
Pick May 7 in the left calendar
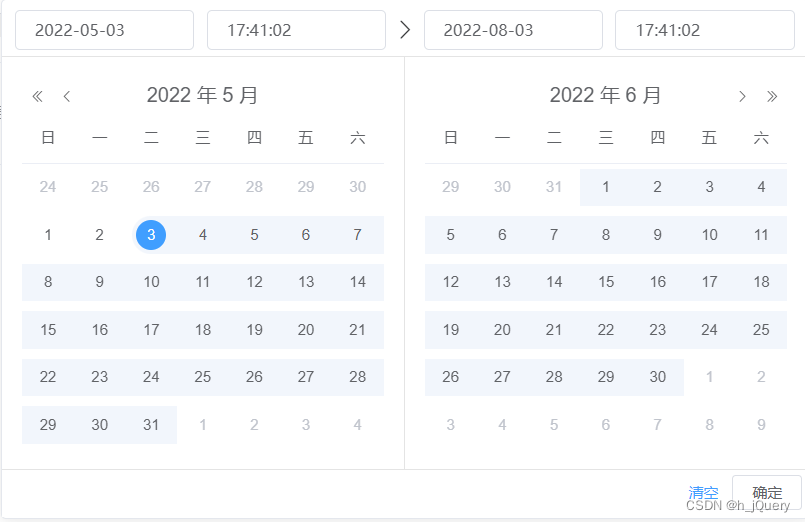(x=358, y=235)
